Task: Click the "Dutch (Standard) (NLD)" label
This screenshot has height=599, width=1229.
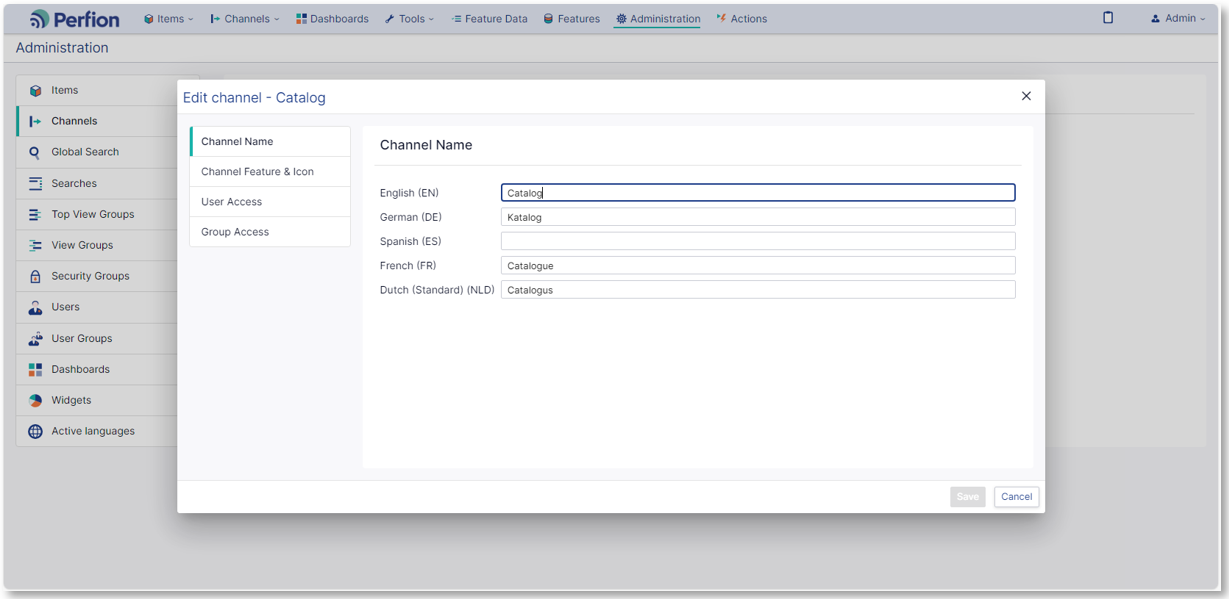Action: tap(437, 290)
